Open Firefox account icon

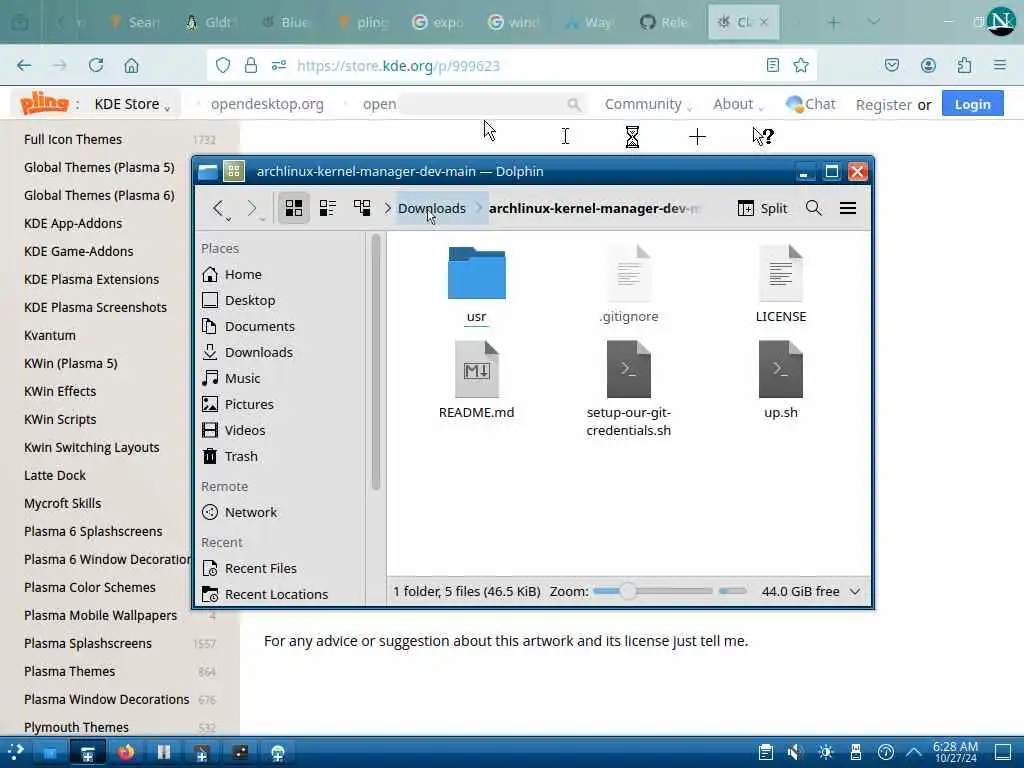928,65
